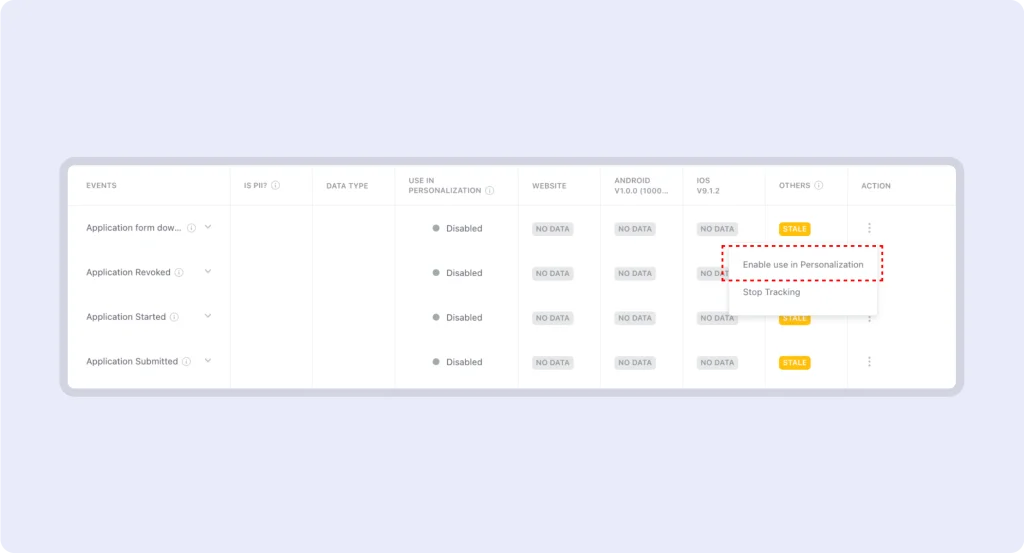The image size is (1024, 553).
Task: Click STALE badge in Application Submitted row
Action: (795, 363)
